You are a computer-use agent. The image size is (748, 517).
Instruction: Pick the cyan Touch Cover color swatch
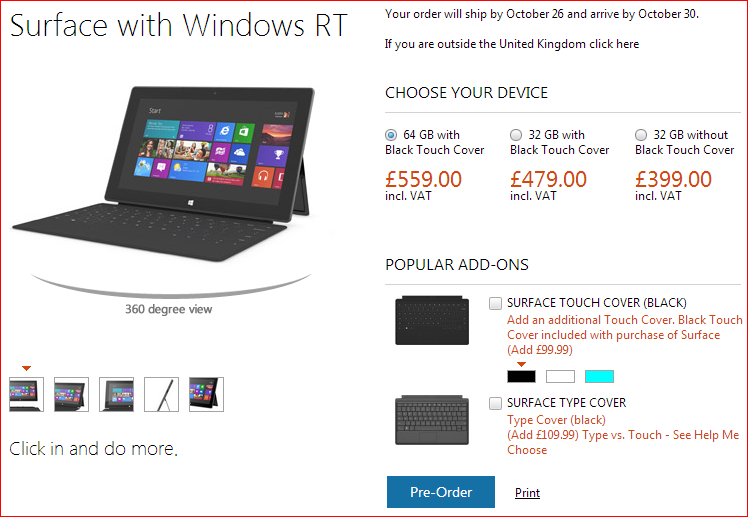tap(599, 376)
